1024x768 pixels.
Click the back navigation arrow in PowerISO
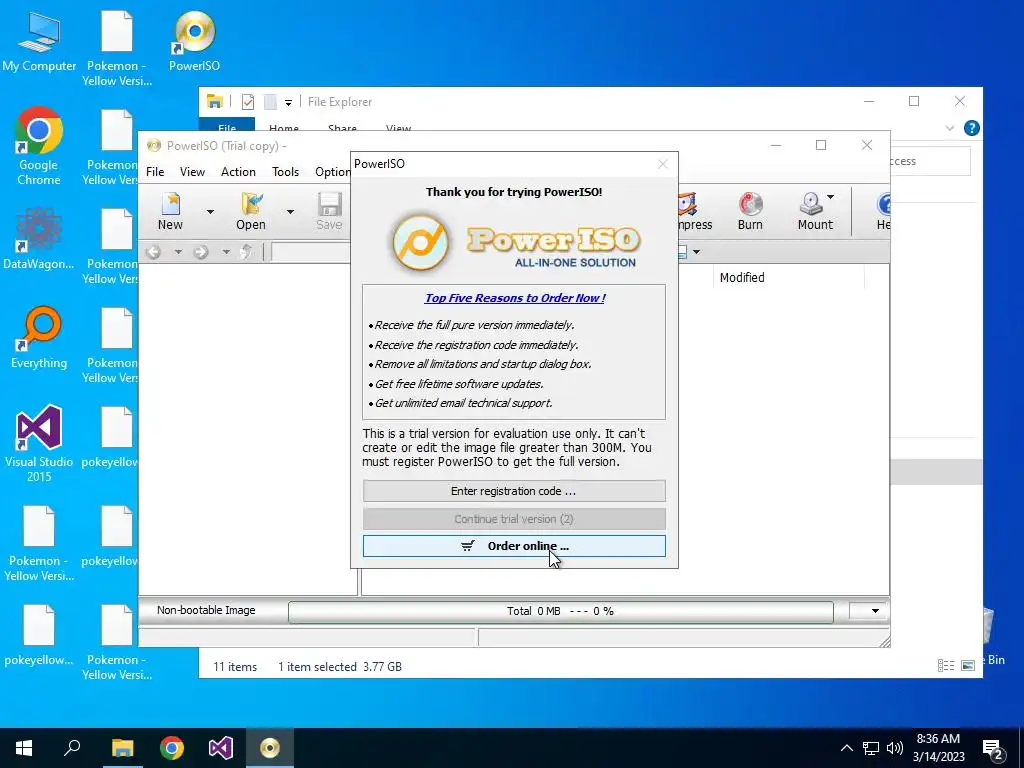point(153,251)
